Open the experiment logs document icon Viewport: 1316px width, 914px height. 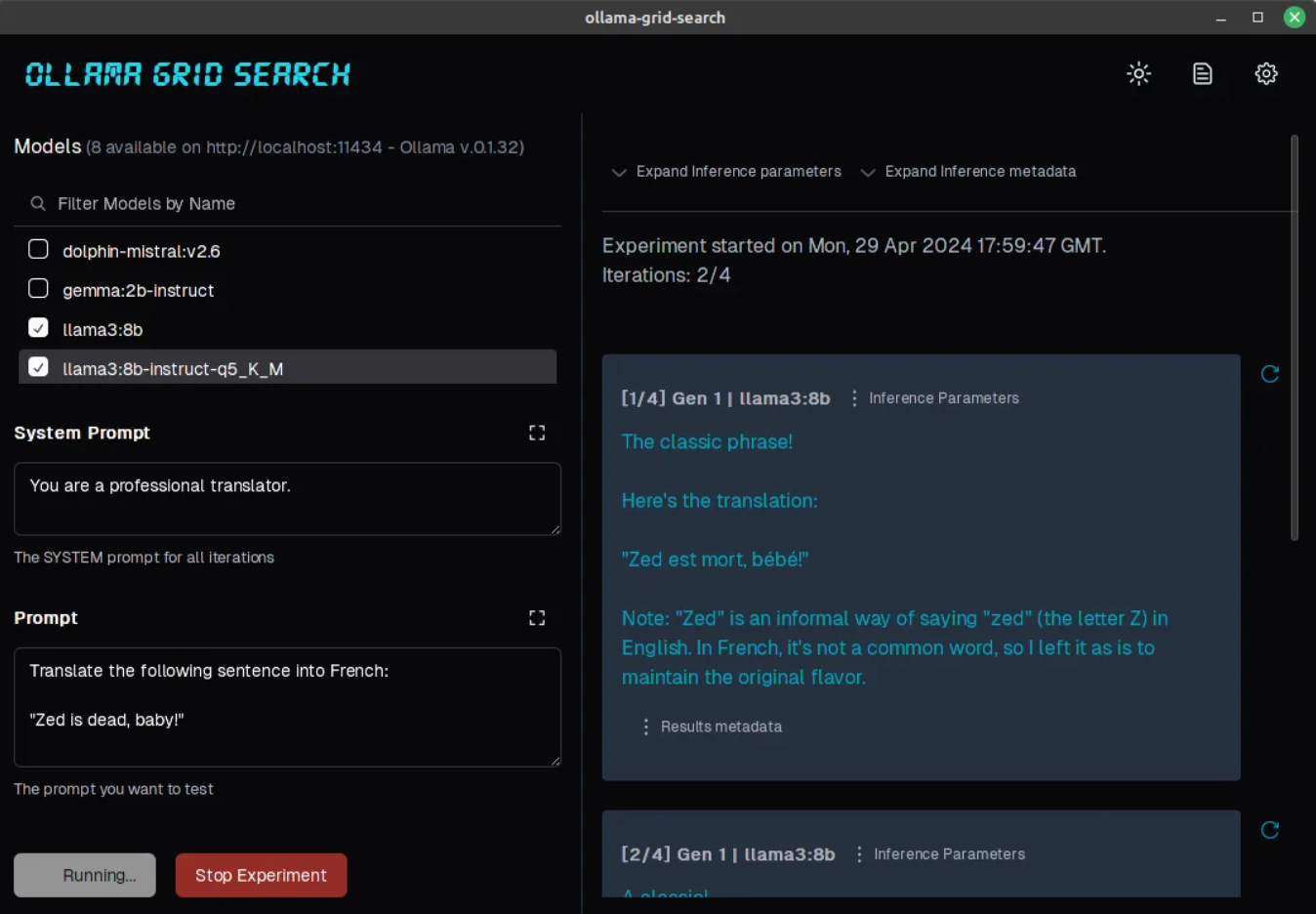point(1203,73)
